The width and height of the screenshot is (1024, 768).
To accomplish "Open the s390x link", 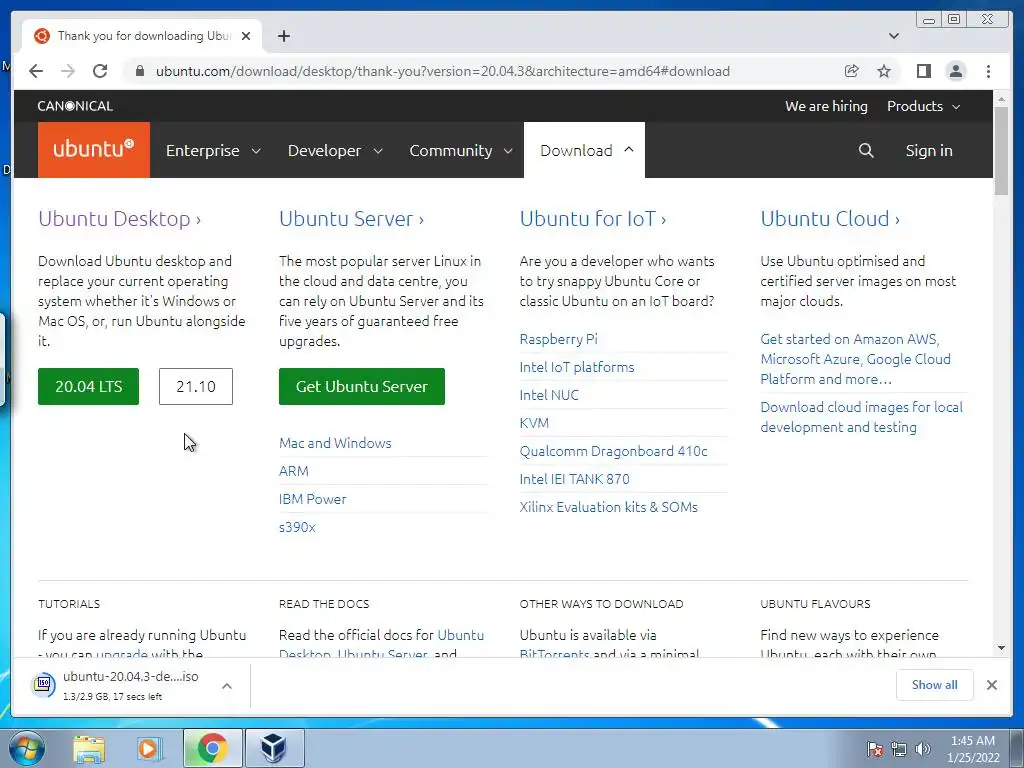I will pyautogui.click(x=297, y=527).
